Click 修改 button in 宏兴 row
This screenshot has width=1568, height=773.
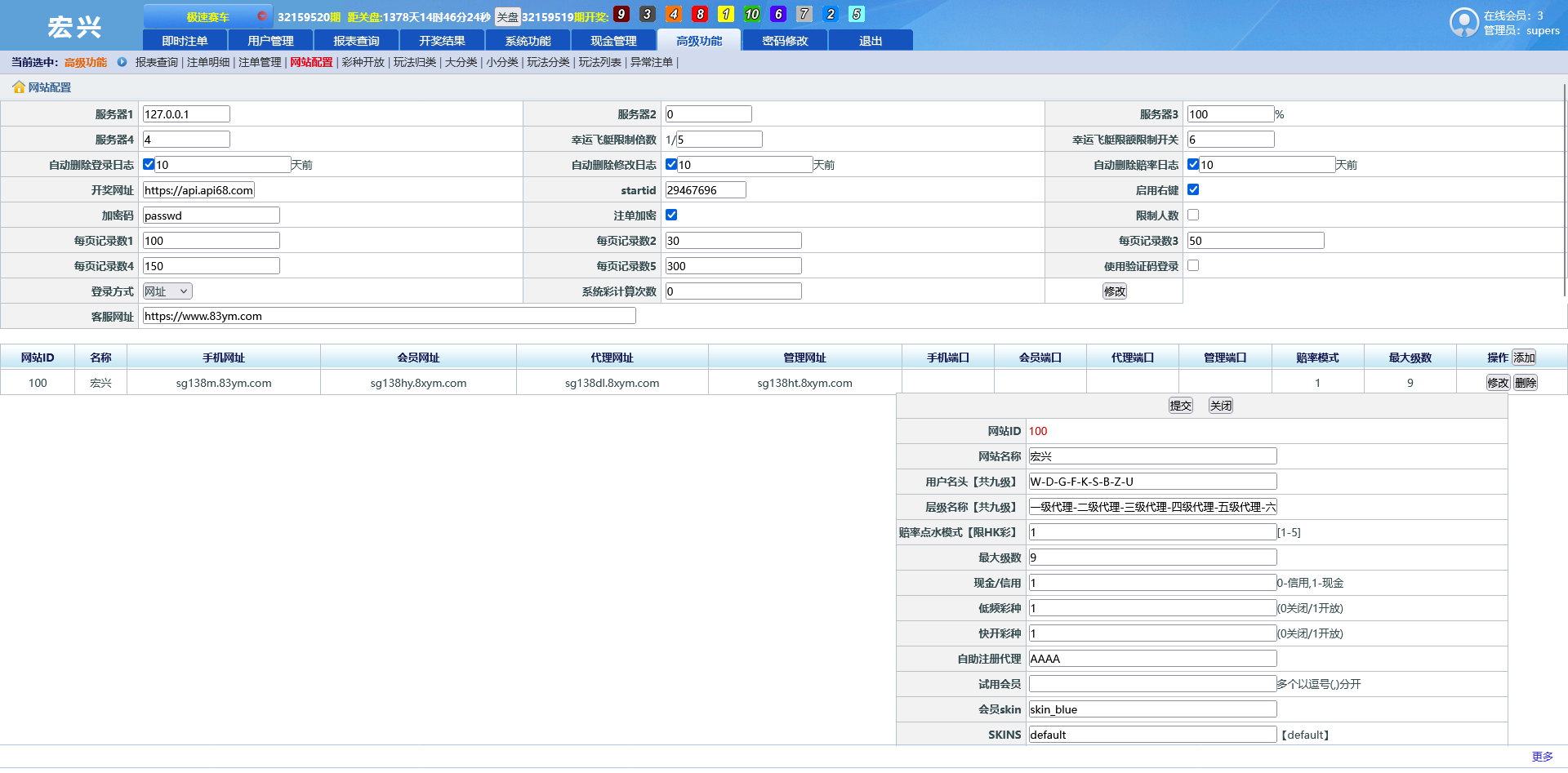coord(1498,383)
